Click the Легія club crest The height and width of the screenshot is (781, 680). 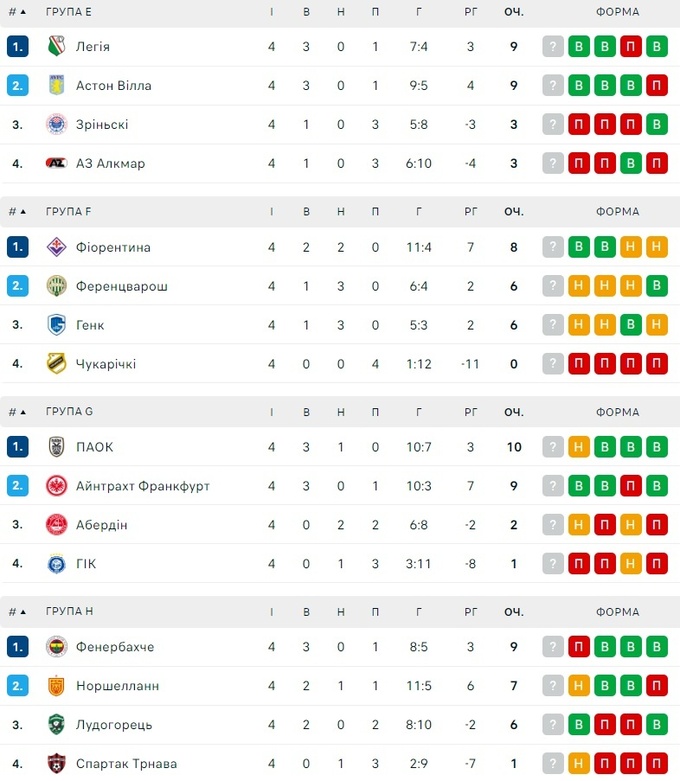56,47
